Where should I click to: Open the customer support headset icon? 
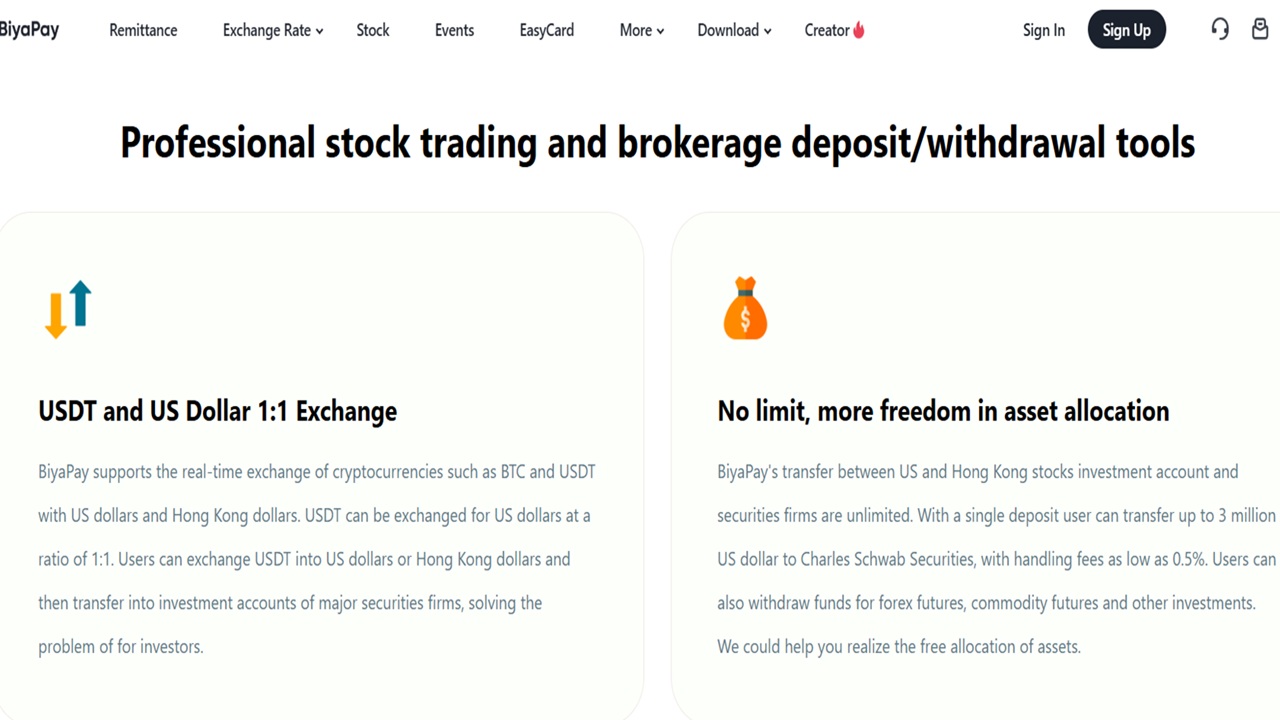[1220, 29]
